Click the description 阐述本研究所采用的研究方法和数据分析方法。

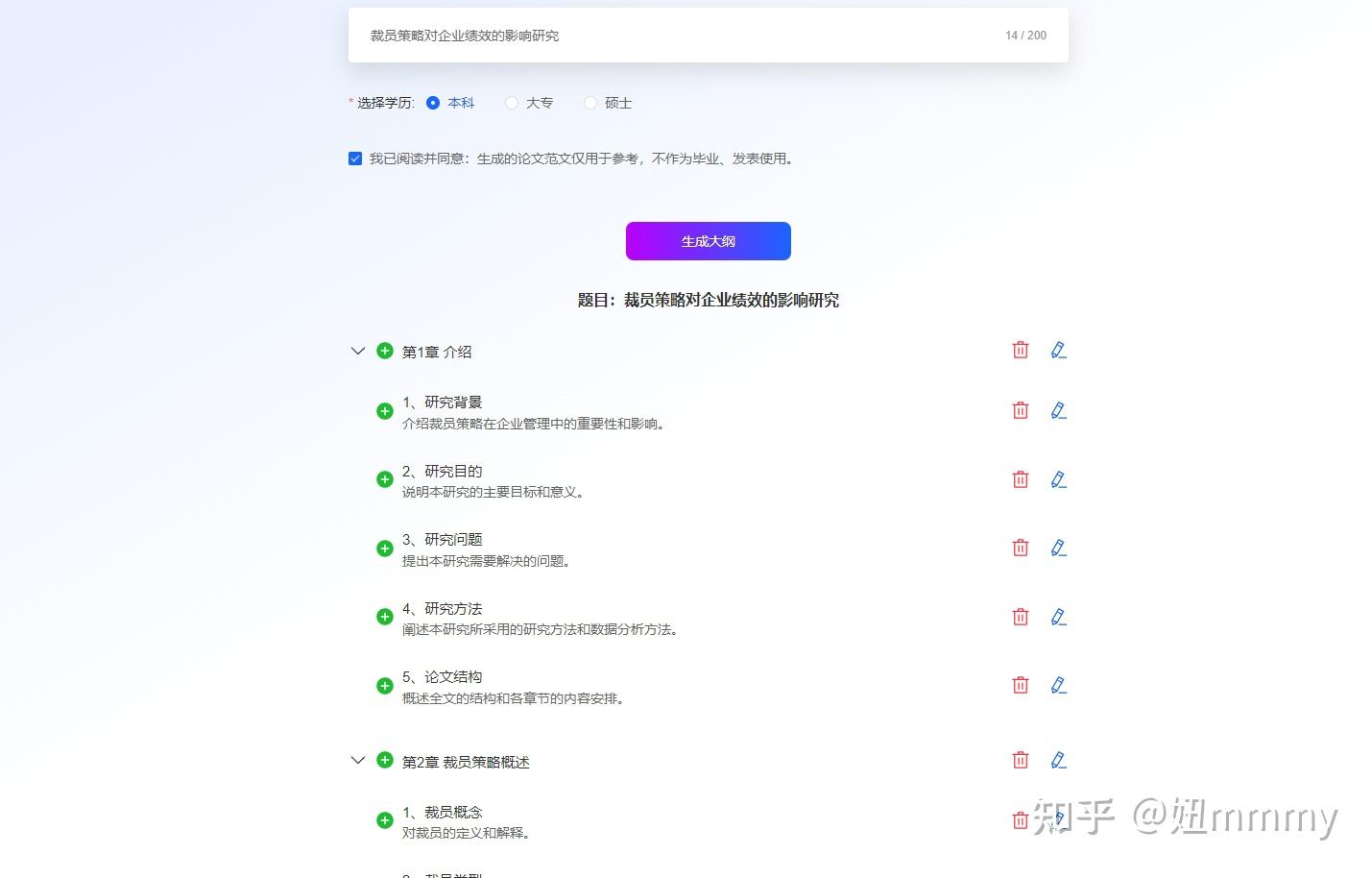pos(541,629)
